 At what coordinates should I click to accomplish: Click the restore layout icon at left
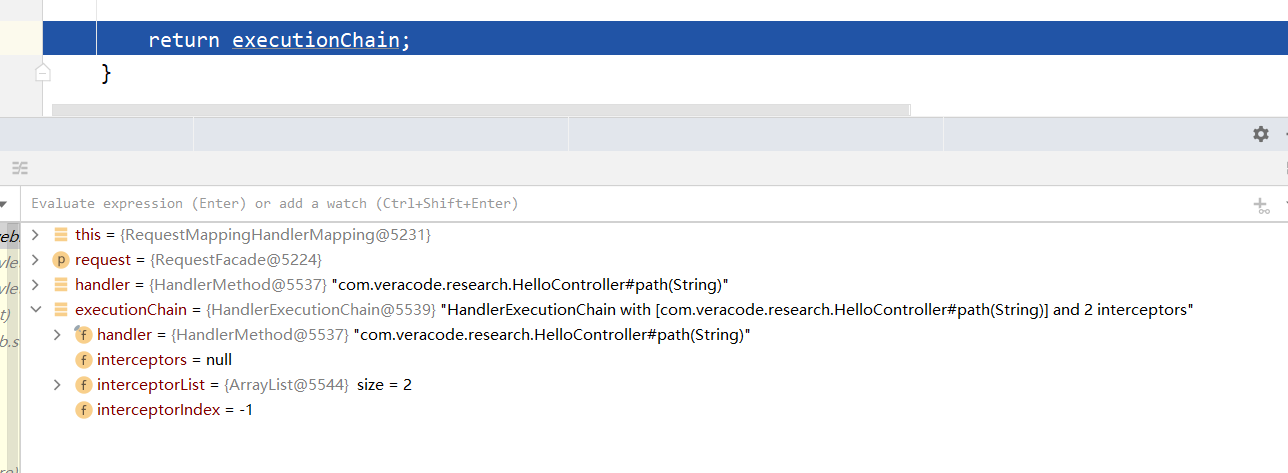tap(20, 168)
